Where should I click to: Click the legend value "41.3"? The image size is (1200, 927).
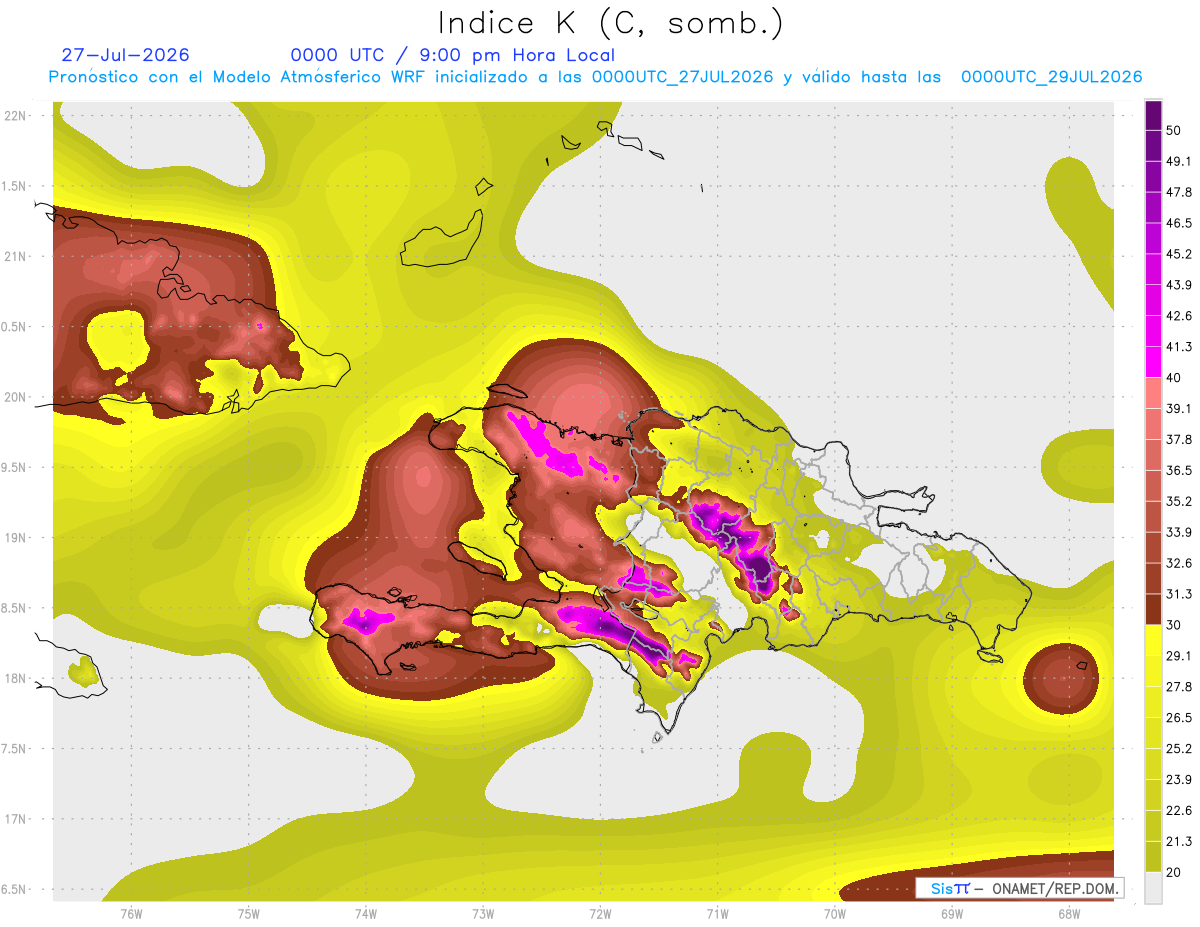point(1178,347)
